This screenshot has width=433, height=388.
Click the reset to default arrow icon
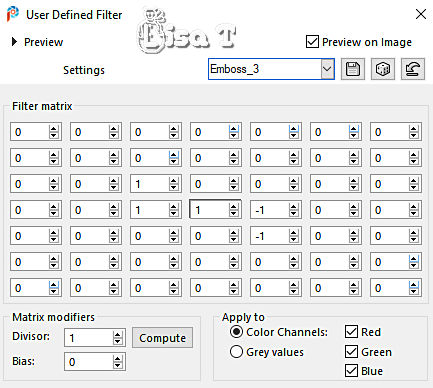[413, 69]
